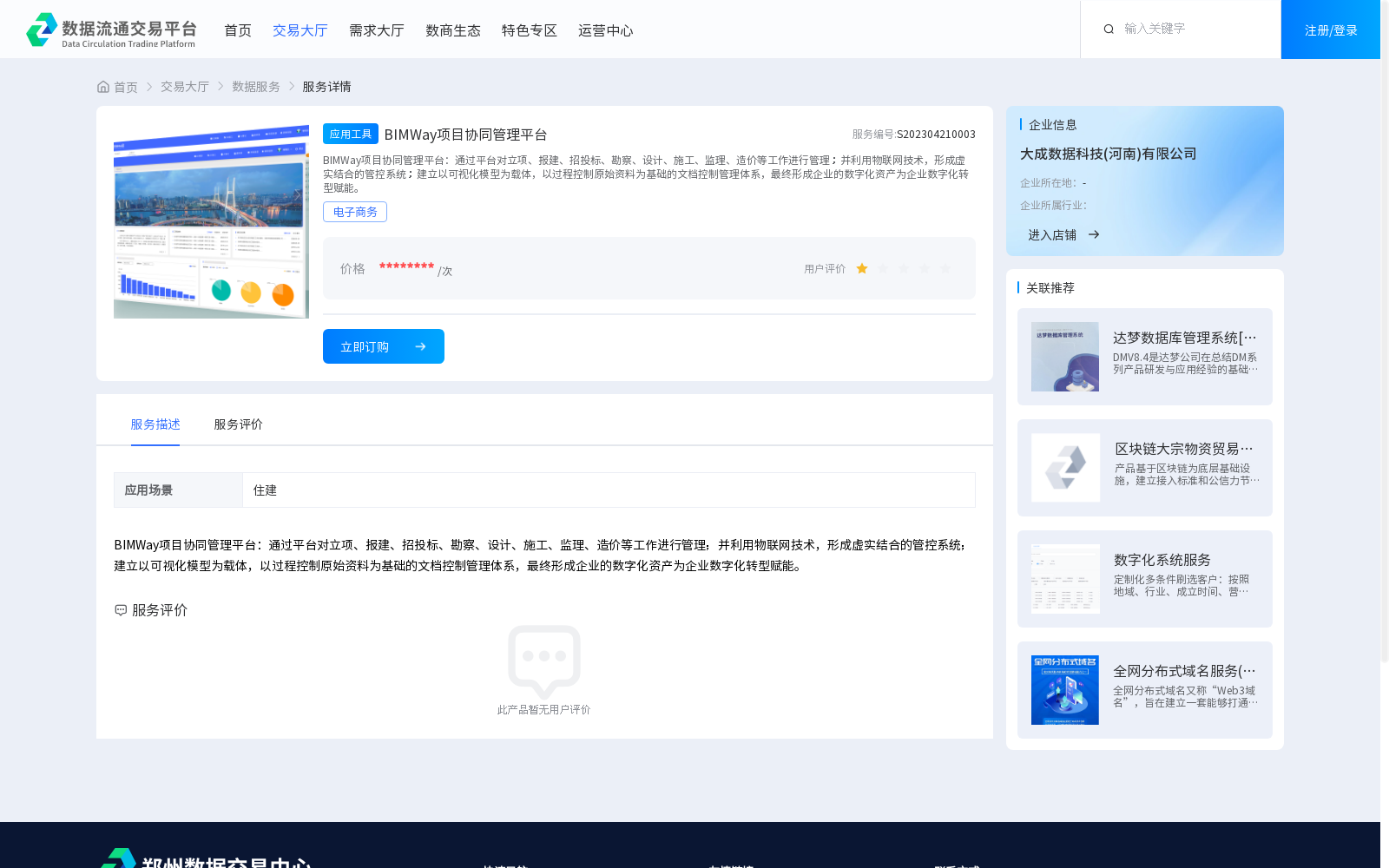1389x868 pixels.
Task: Open 运营中心 from the navigation bar
Action: point(606,30)
